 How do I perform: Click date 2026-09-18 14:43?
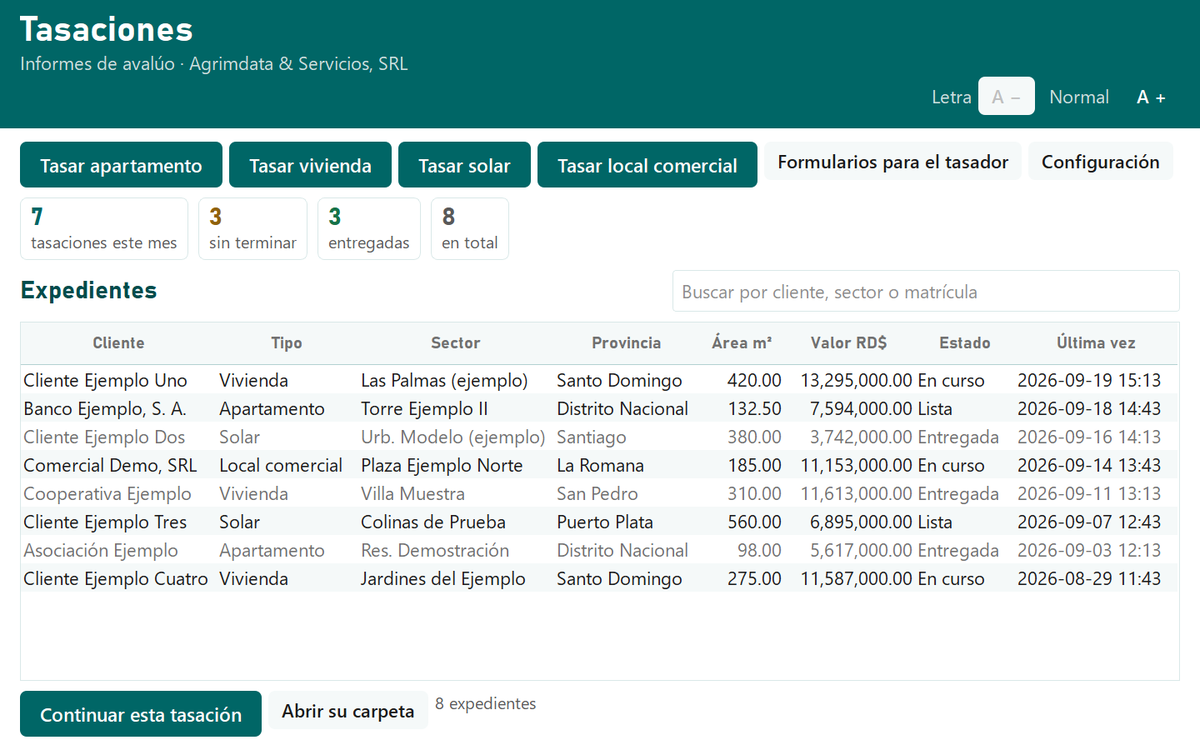click(1089, 408)
